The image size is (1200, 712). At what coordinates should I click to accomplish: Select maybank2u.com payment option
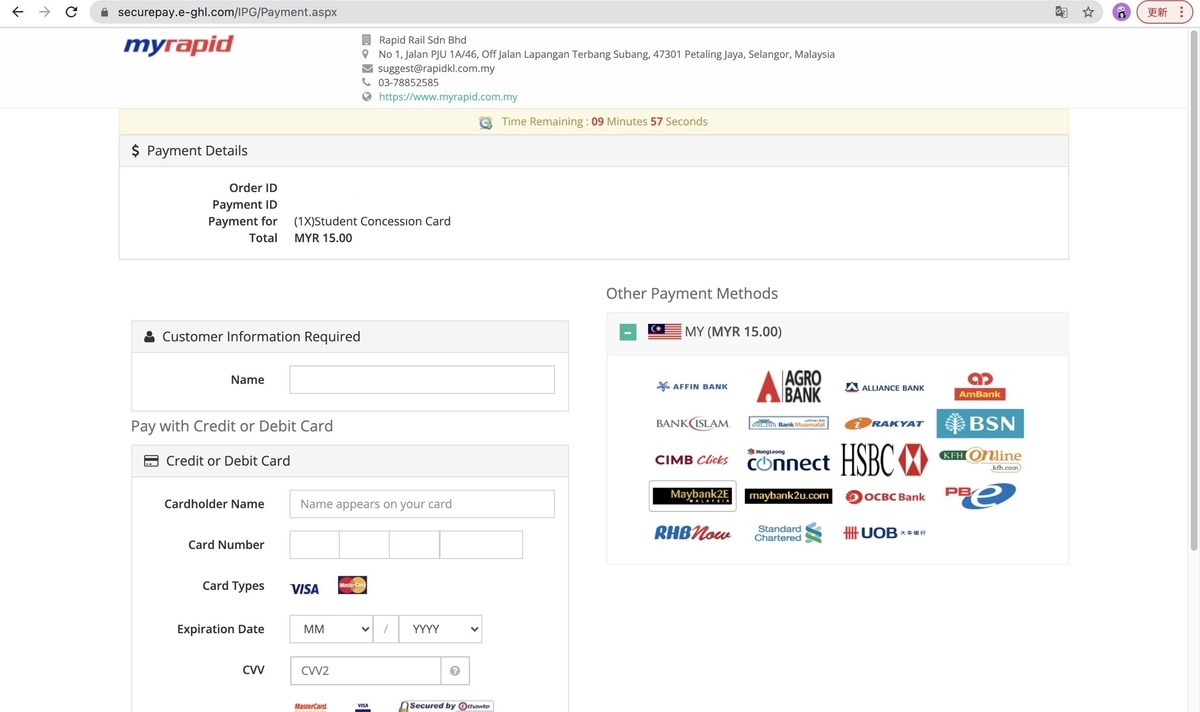788,496
